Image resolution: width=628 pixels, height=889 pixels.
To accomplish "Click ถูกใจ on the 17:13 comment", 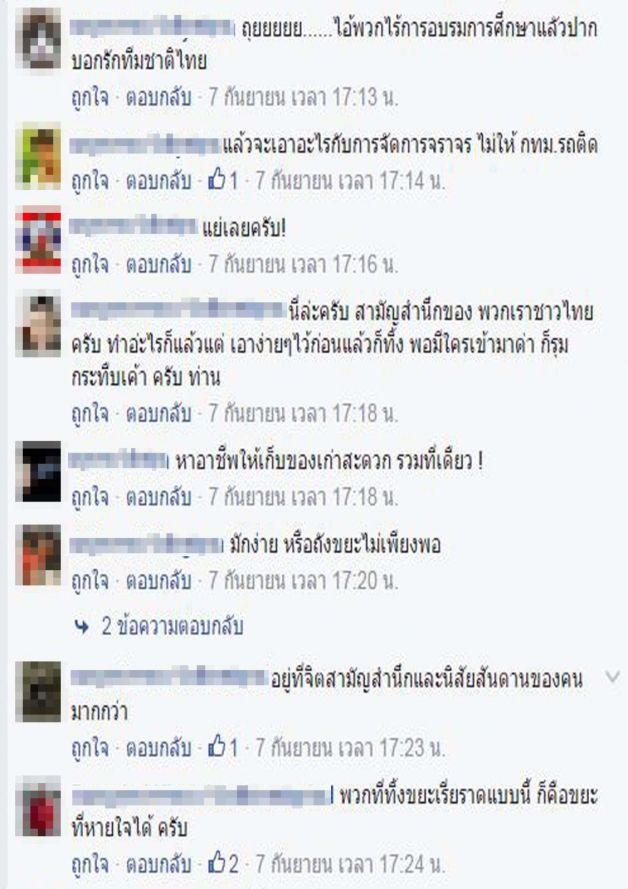I will coord(90,98).
